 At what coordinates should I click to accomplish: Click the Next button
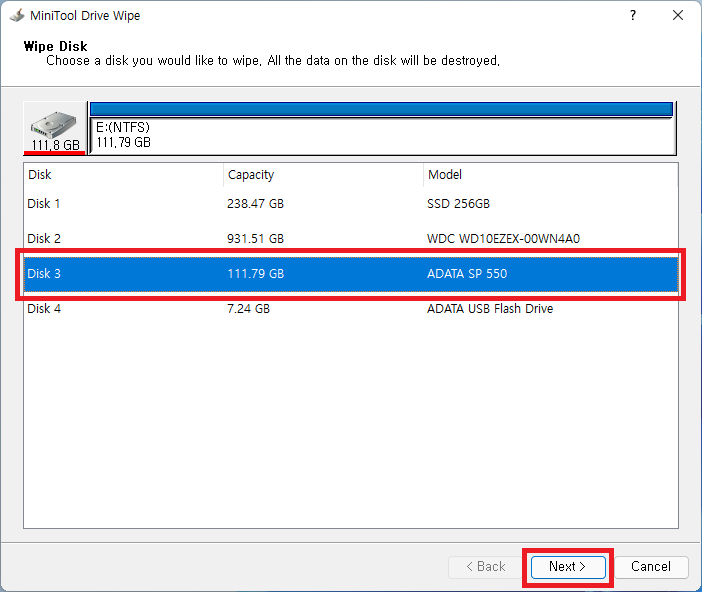[x=568, y=567]
